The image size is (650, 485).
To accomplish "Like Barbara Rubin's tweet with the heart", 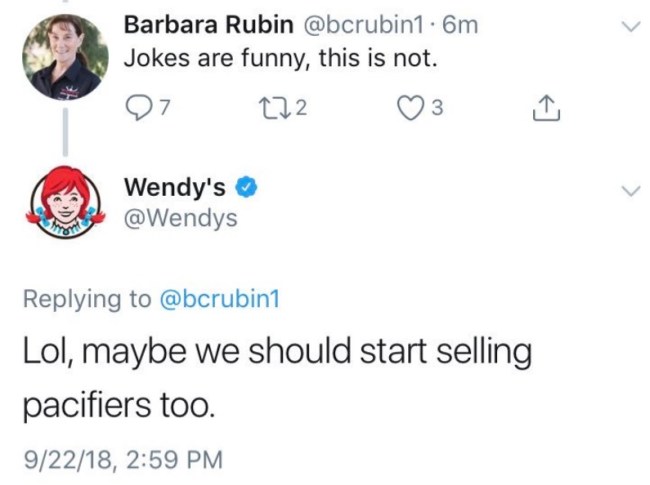I will click(406, 106).
